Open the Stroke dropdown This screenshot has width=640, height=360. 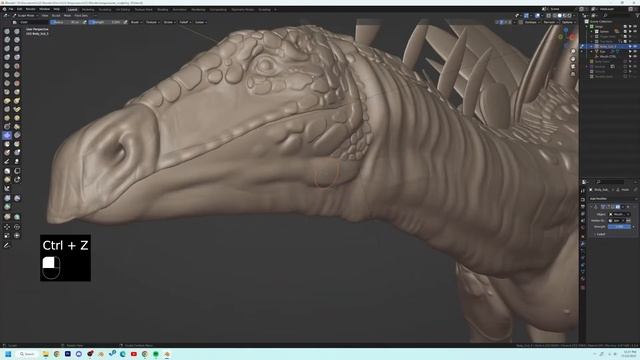169,22
